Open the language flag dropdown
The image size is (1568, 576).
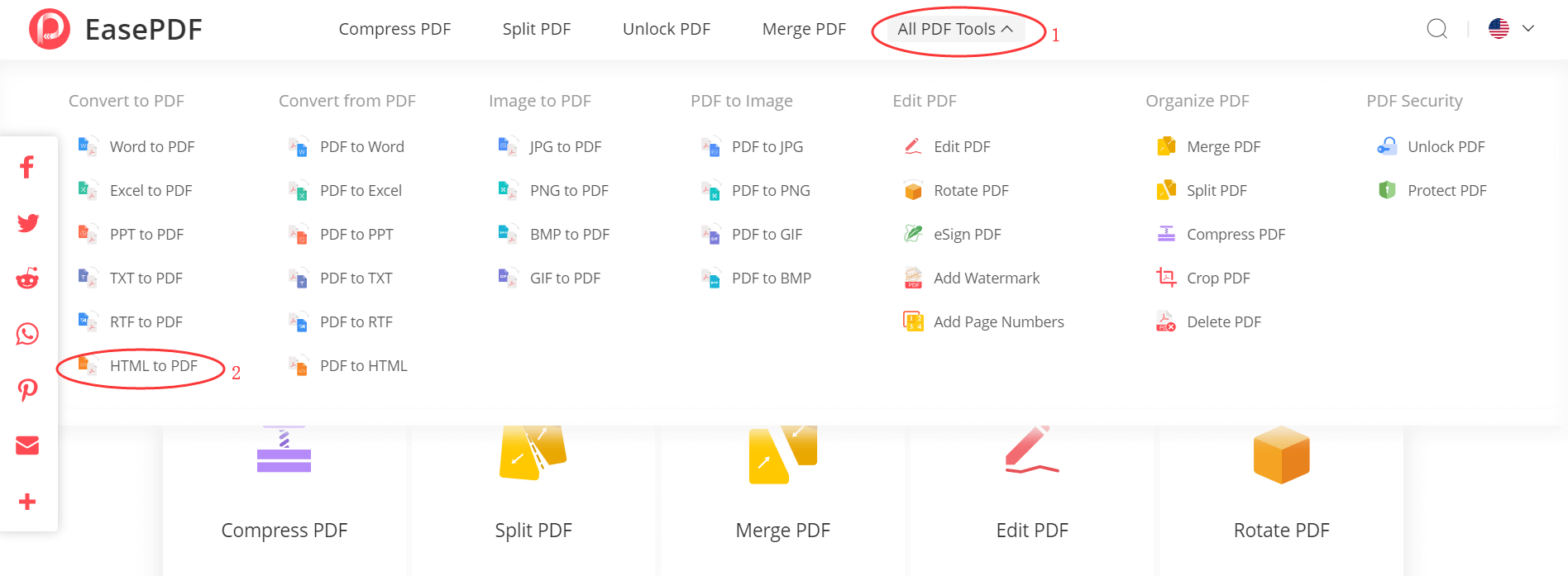point(1511,29)
